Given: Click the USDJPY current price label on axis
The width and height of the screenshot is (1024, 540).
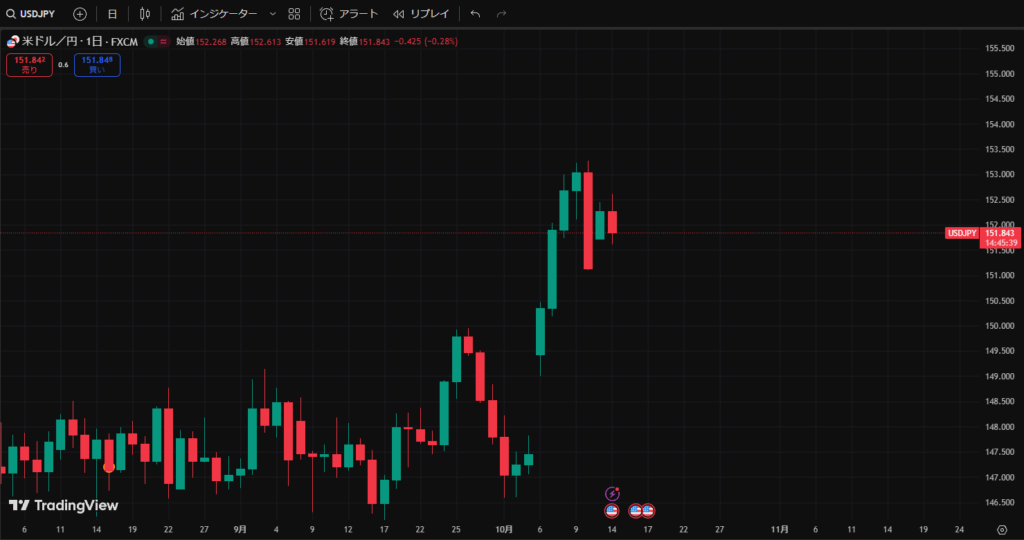Looking at the screenshot, I should point(962,232).
